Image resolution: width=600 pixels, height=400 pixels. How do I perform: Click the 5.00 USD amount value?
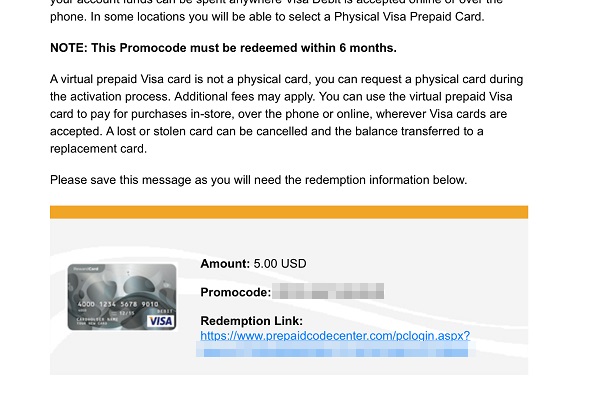[280, 264]
